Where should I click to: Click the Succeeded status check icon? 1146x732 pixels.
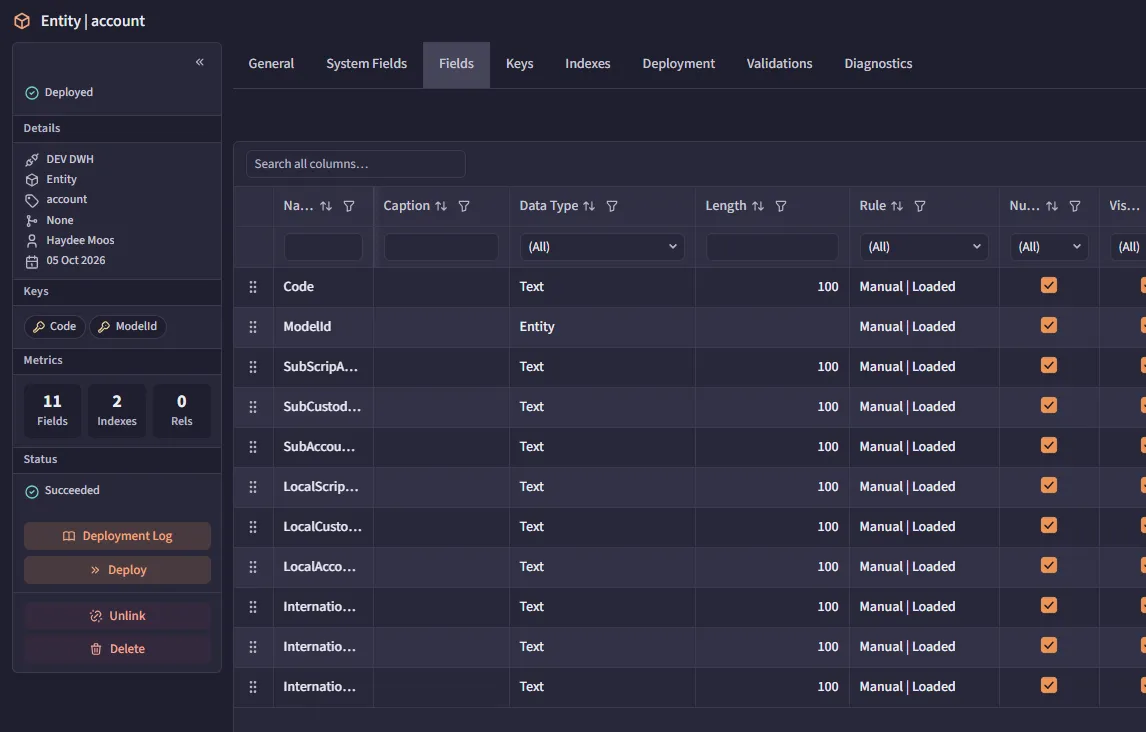pyautogui.click(x=31, y=492)
